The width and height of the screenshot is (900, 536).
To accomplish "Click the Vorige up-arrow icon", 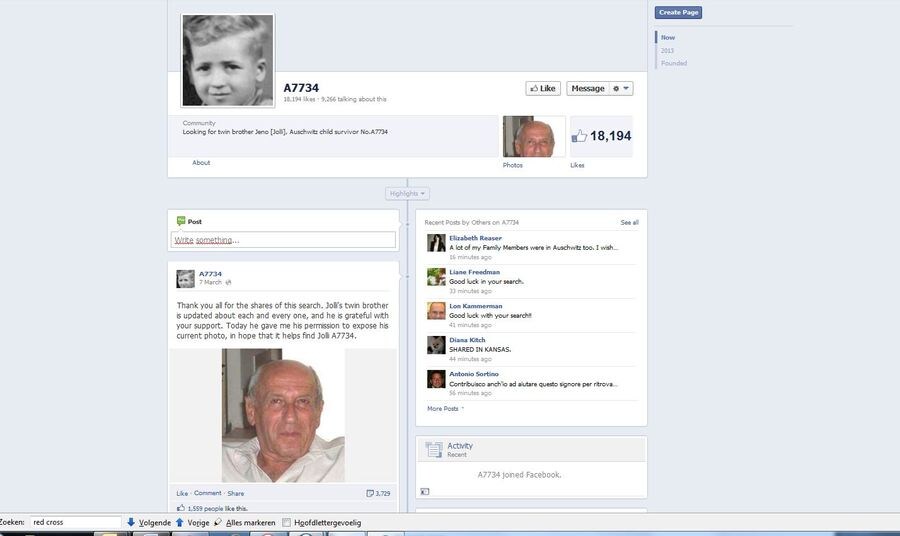I will pyautogui.click(x=180, y=522).
